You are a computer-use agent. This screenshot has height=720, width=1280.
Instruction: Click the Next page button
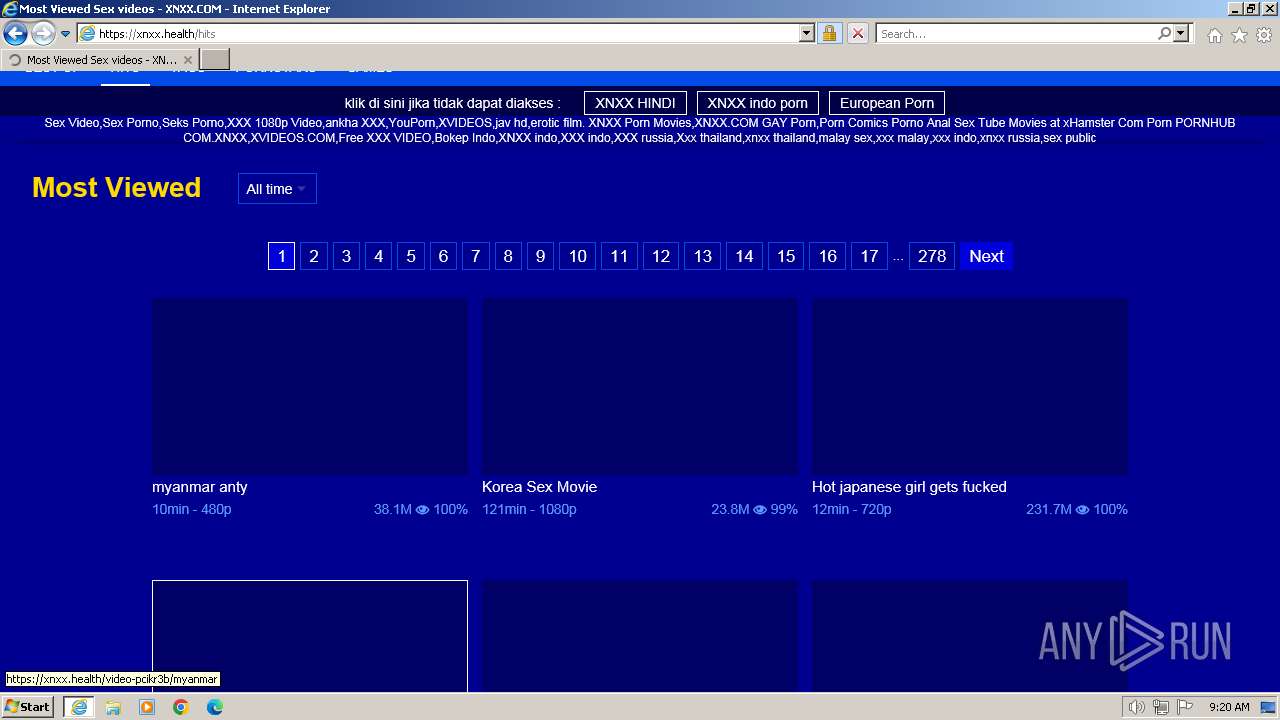[x=986, y=256]
